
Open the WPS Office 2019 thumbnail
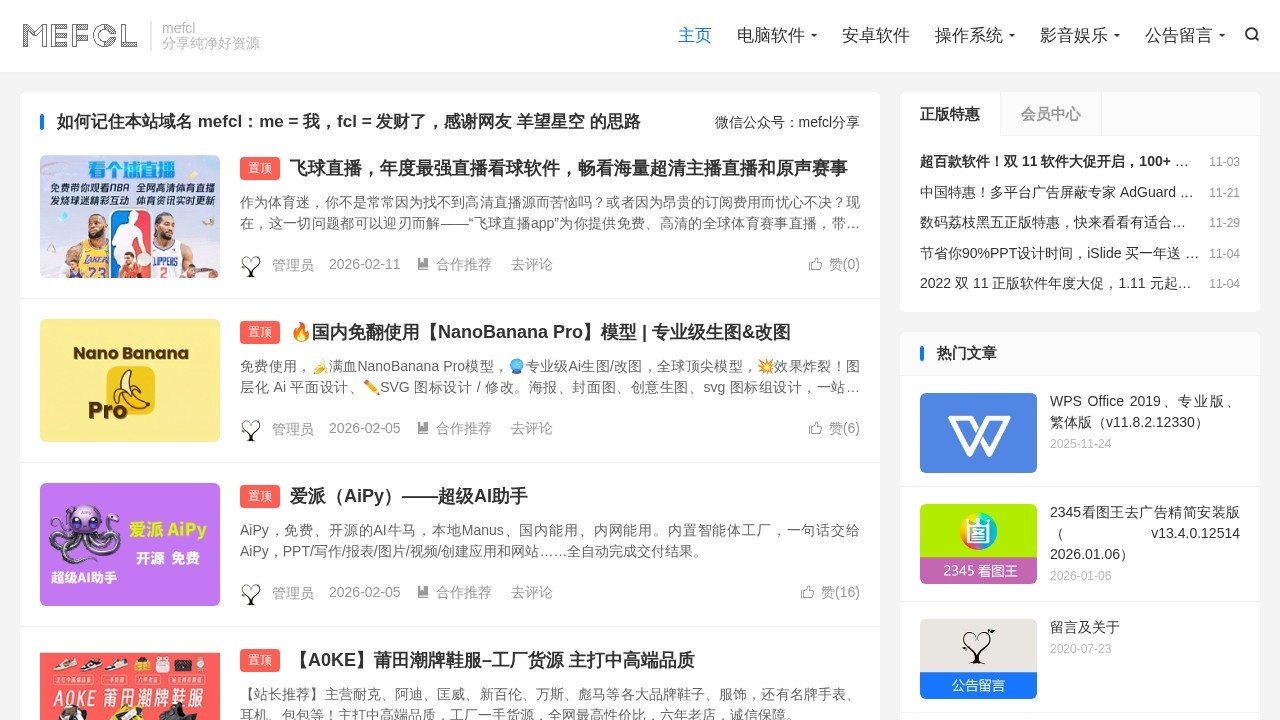pos(978,433)
